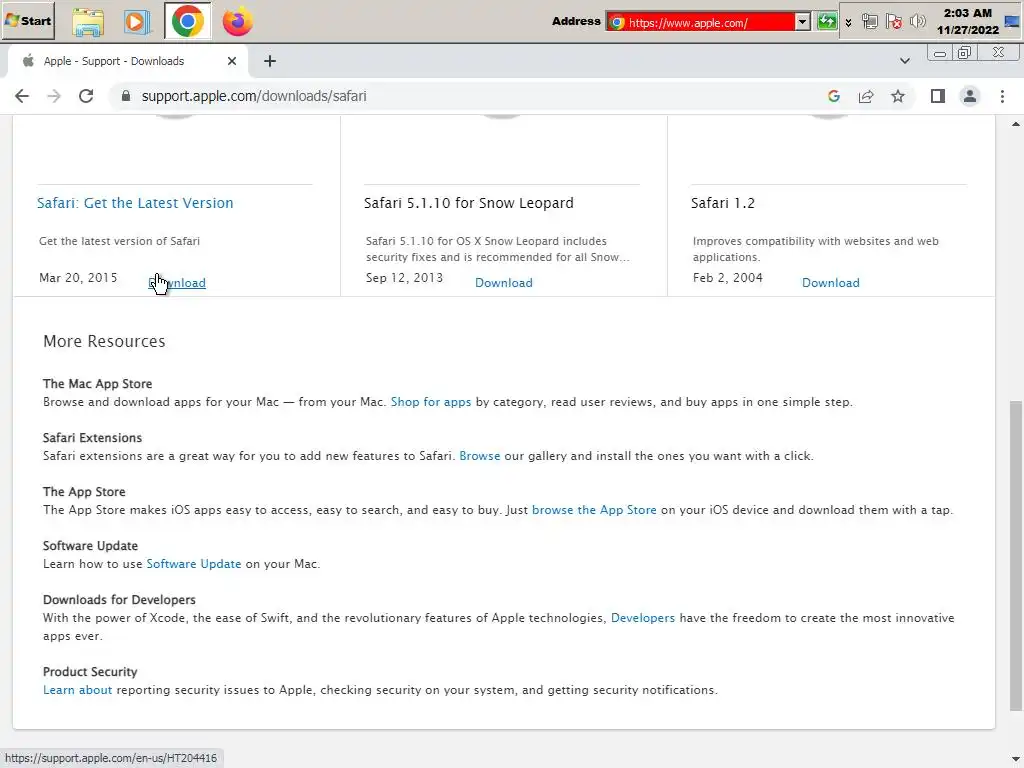Screen dimensions: 1024x768
Task: Click the Mar 20, 2015 date text
Action: click(x=78, y=278)
